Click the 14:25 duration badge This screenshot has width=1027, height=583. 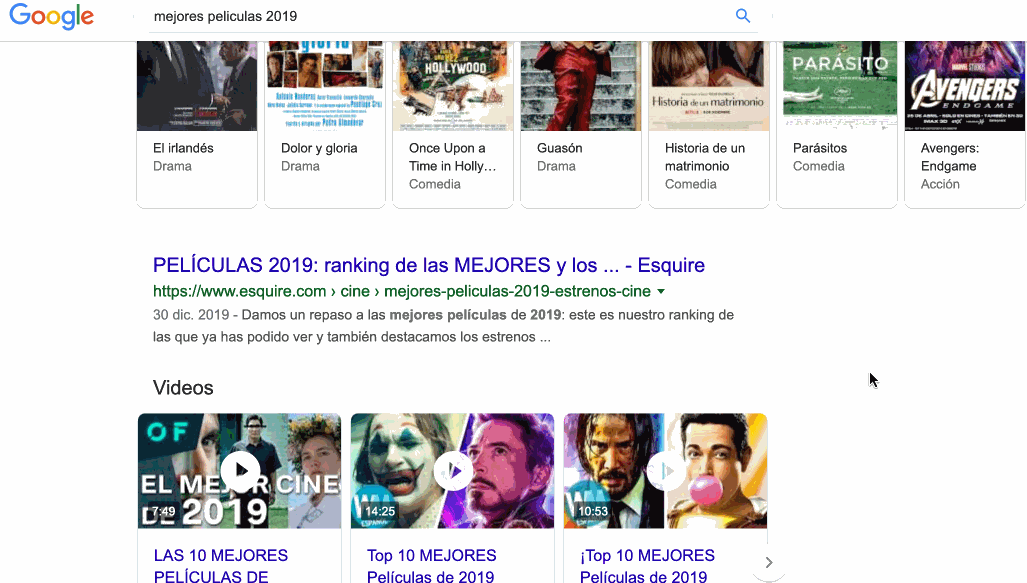(380, 511)
